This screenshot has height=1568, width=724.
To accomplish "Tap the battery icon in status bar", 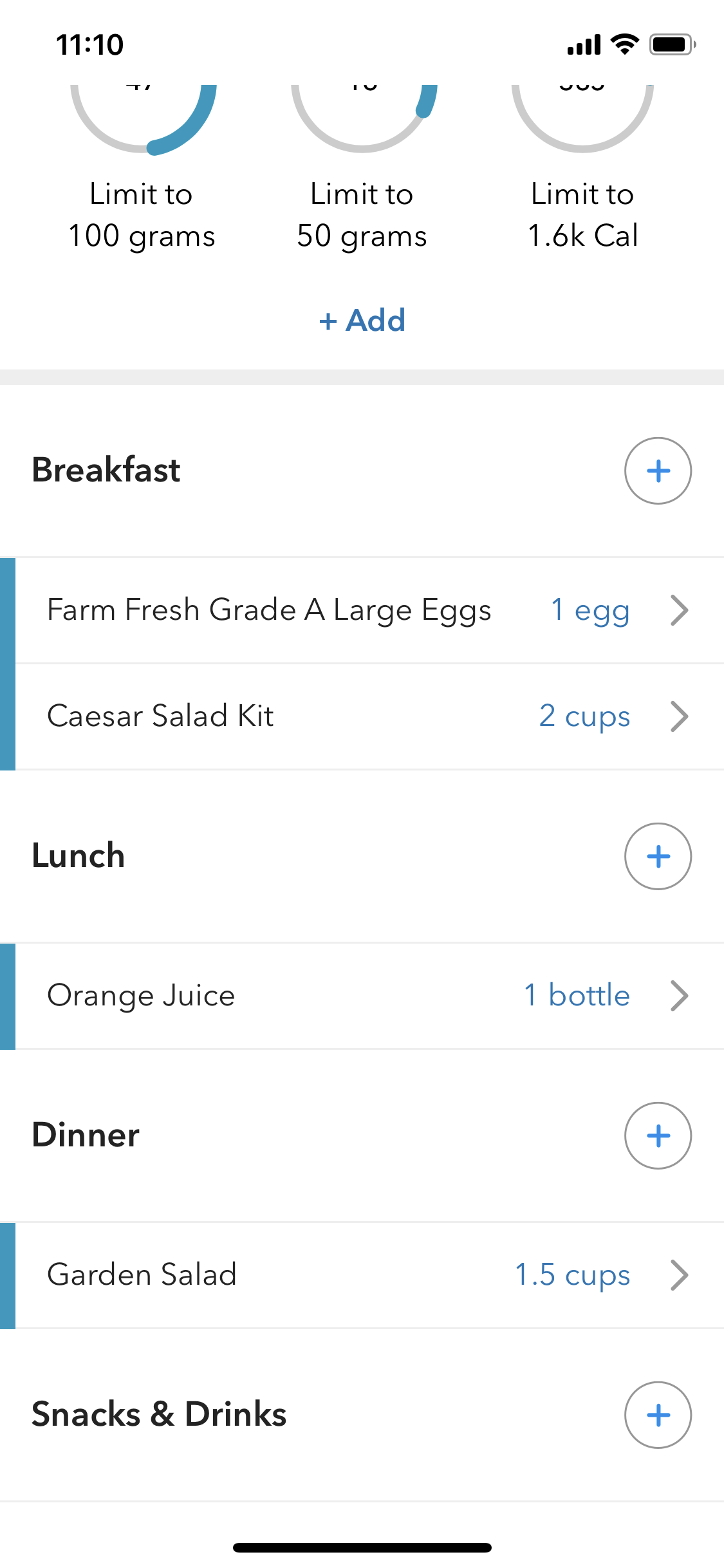I will click(x=672, y=44).
